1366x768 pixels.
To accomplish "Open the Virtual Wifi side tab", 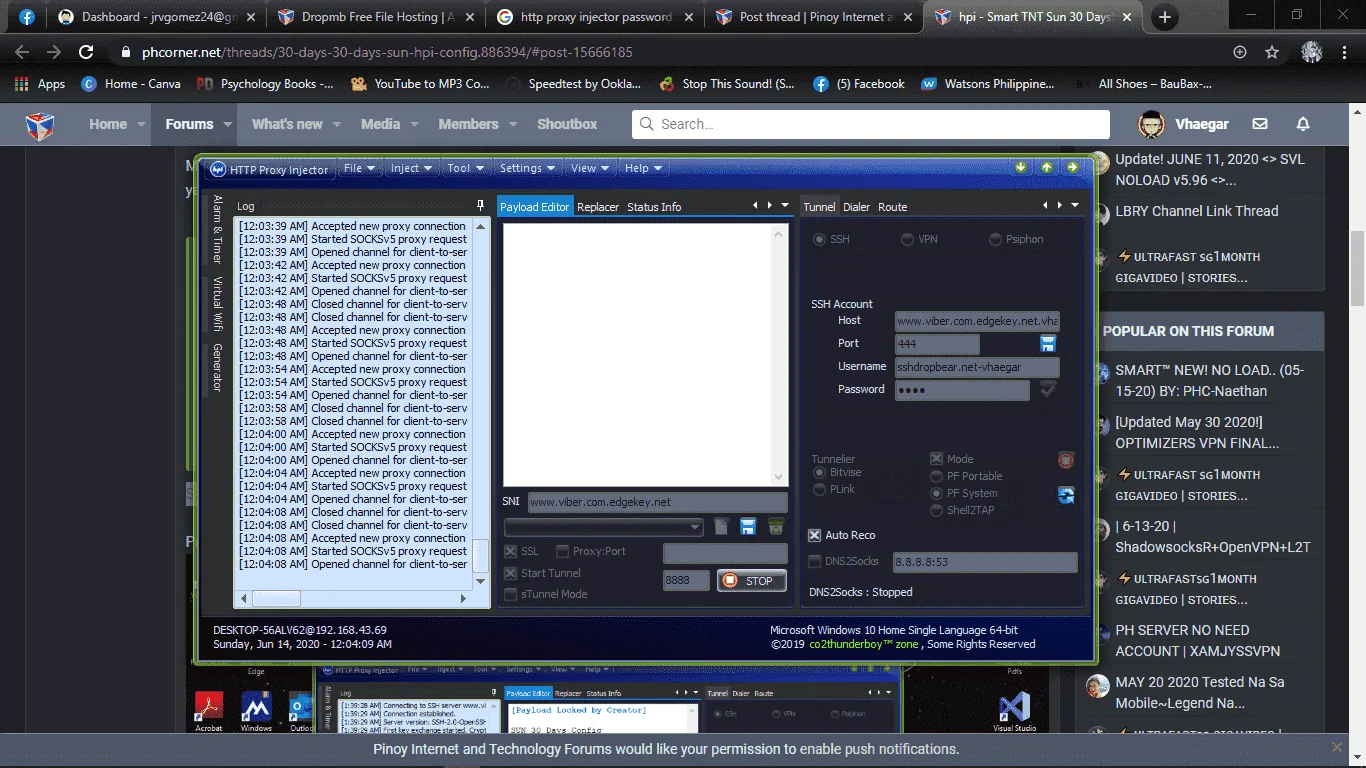I will 217,304.
